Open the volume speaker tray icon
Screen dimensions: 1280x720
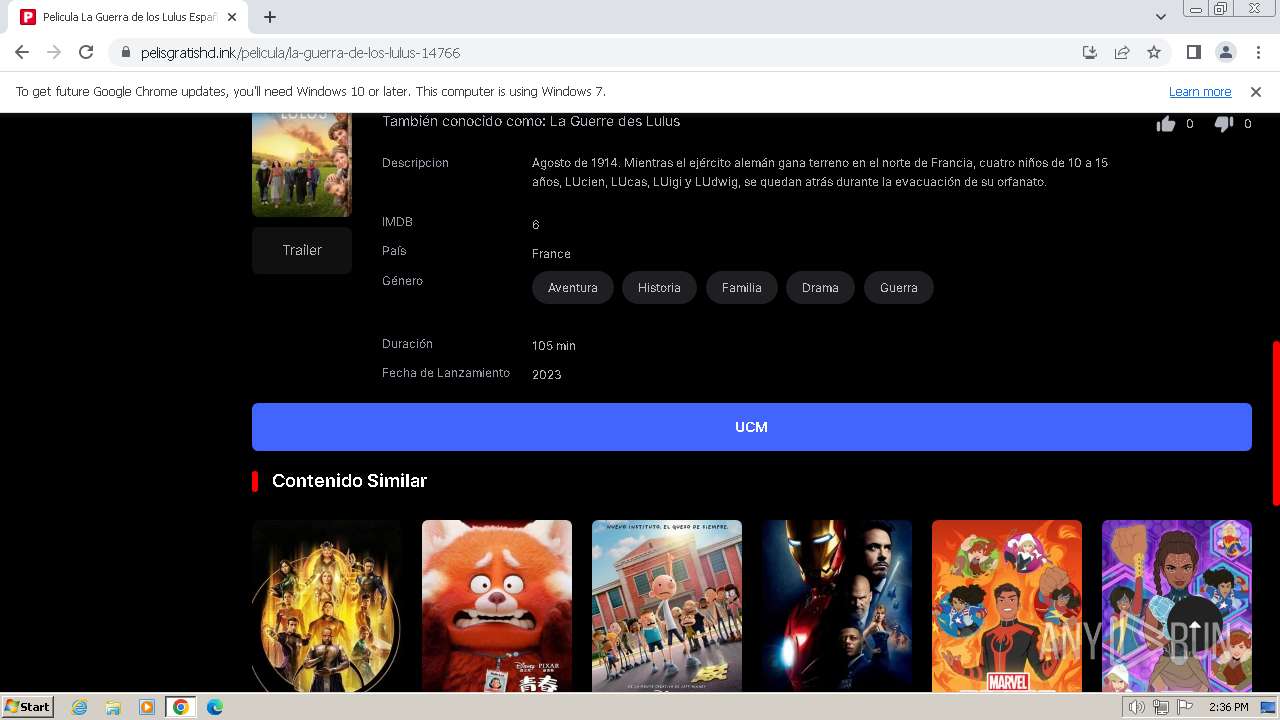1136,707
